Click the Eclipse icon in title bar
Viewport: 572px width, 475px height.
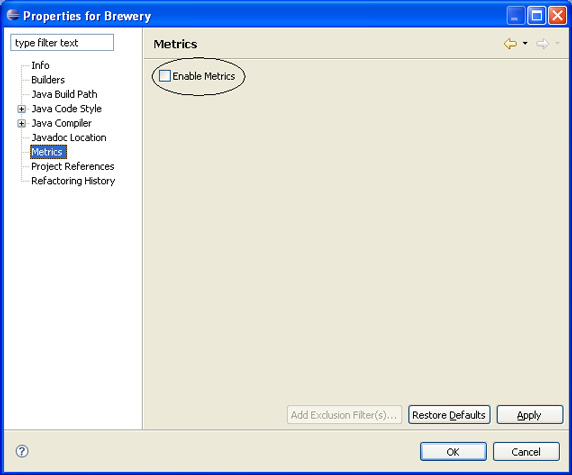(13, 15)
